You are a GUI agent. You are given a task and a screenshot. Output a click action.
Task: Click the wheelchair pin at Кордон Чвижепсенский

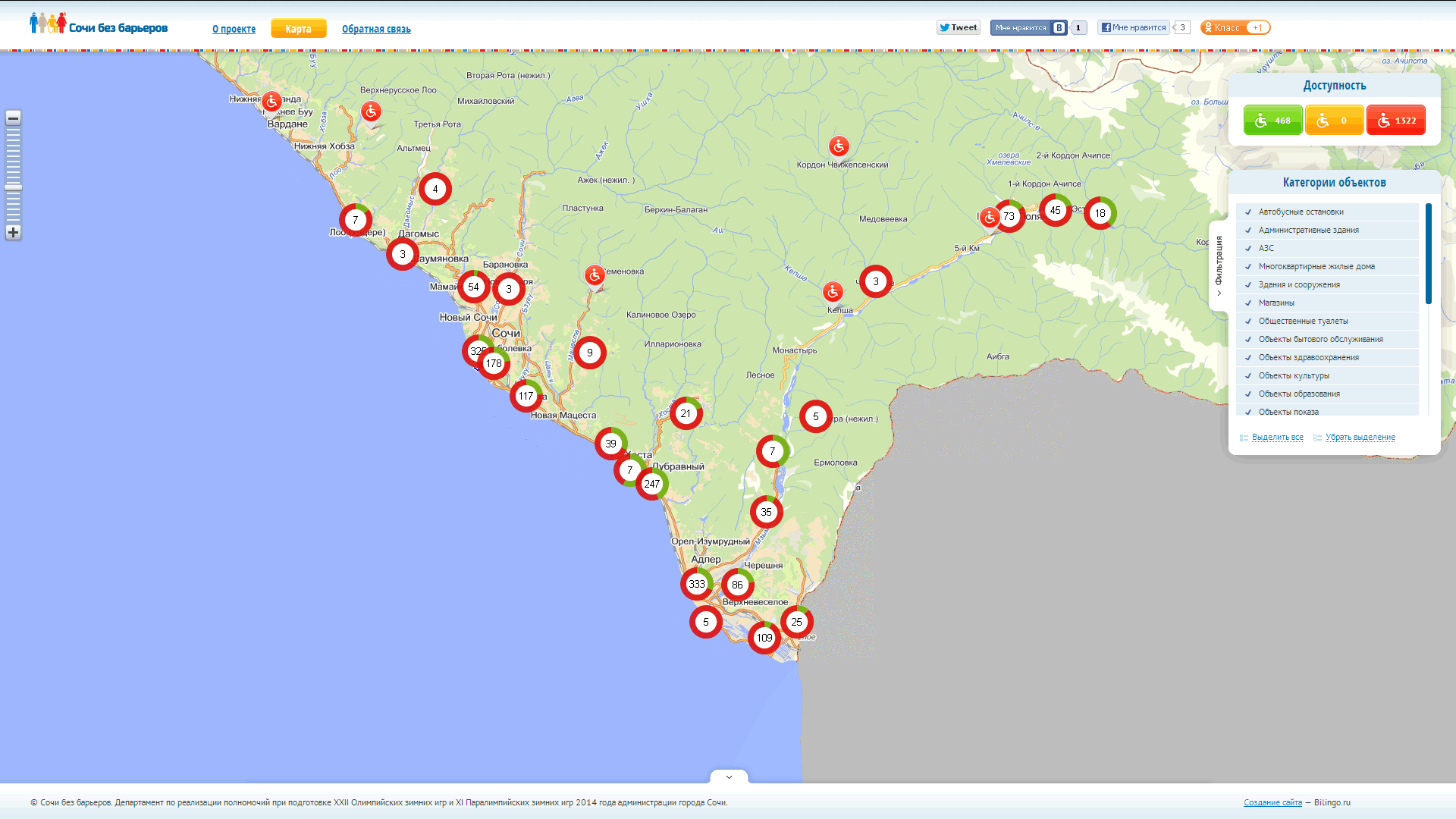(839, 146)
